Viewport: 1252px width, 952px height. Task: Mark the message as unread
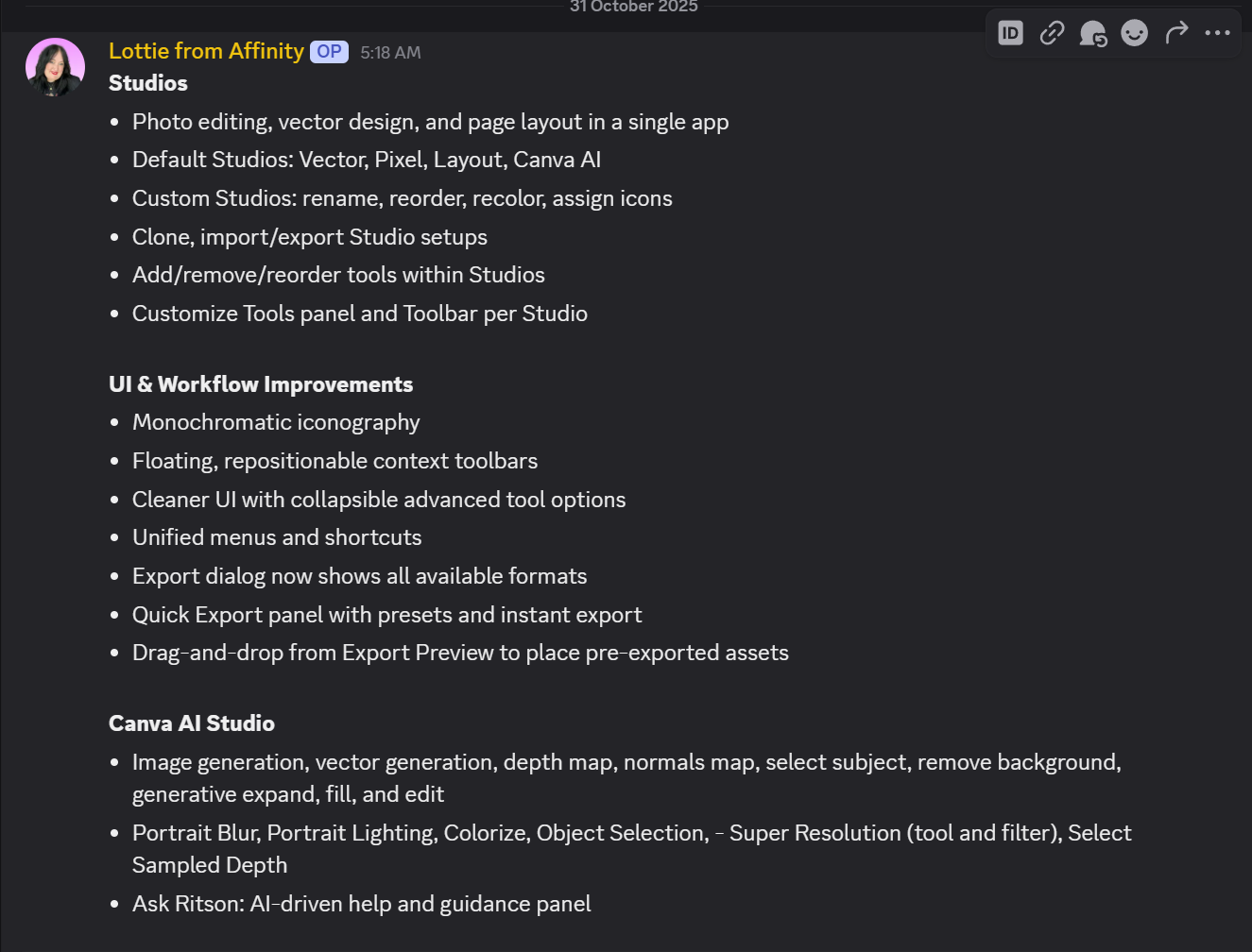[1093, 34]
